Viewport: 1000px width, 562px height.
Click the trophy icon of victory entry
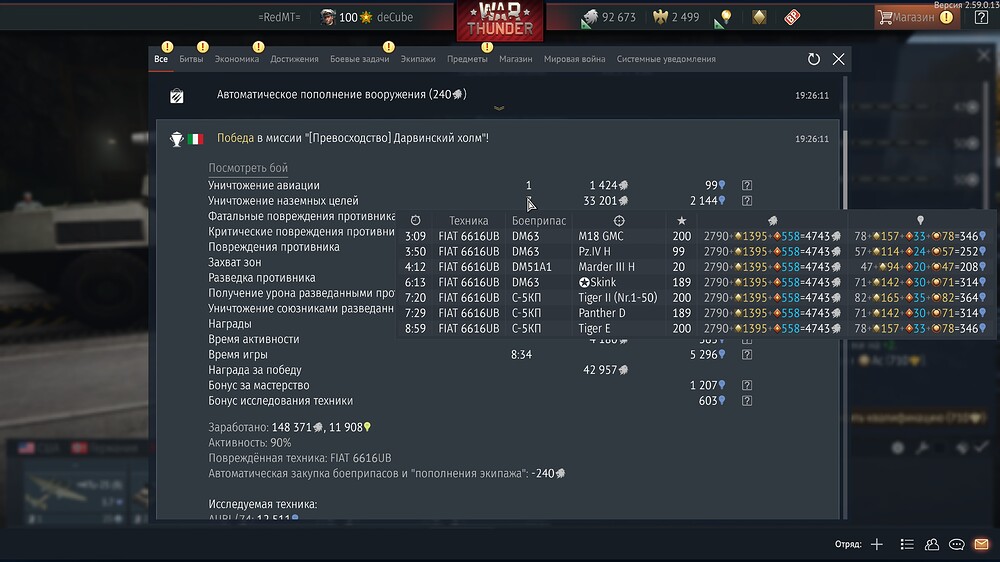[177, 139]
